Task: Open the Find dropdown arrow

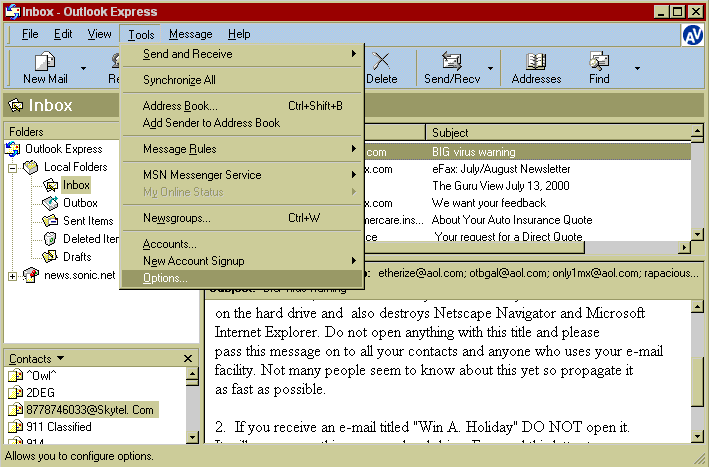Action: point(637,68)
